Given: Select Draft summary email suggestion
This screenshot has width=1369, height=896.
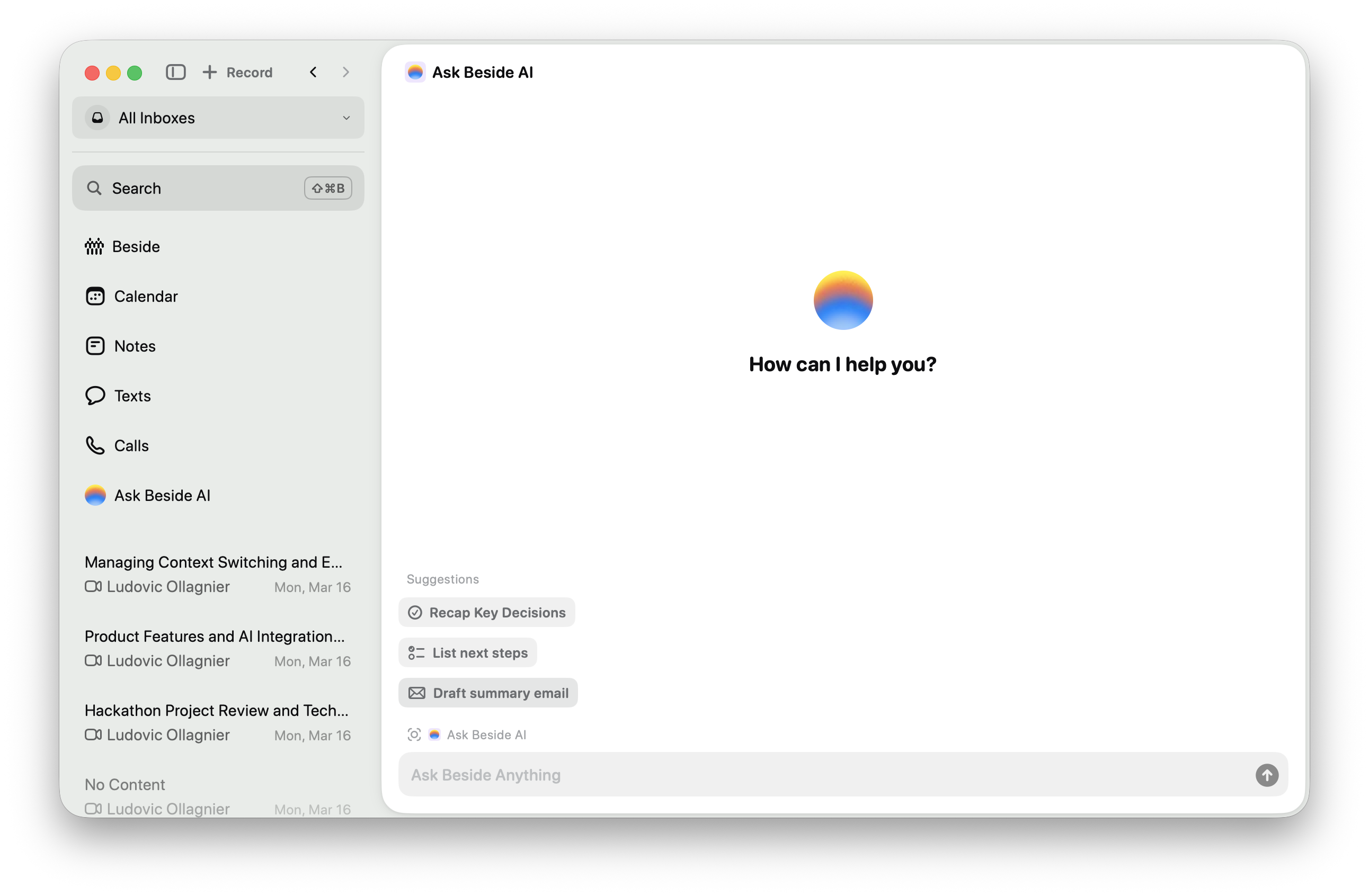Looking at the screenshot, I should point(488,693).
